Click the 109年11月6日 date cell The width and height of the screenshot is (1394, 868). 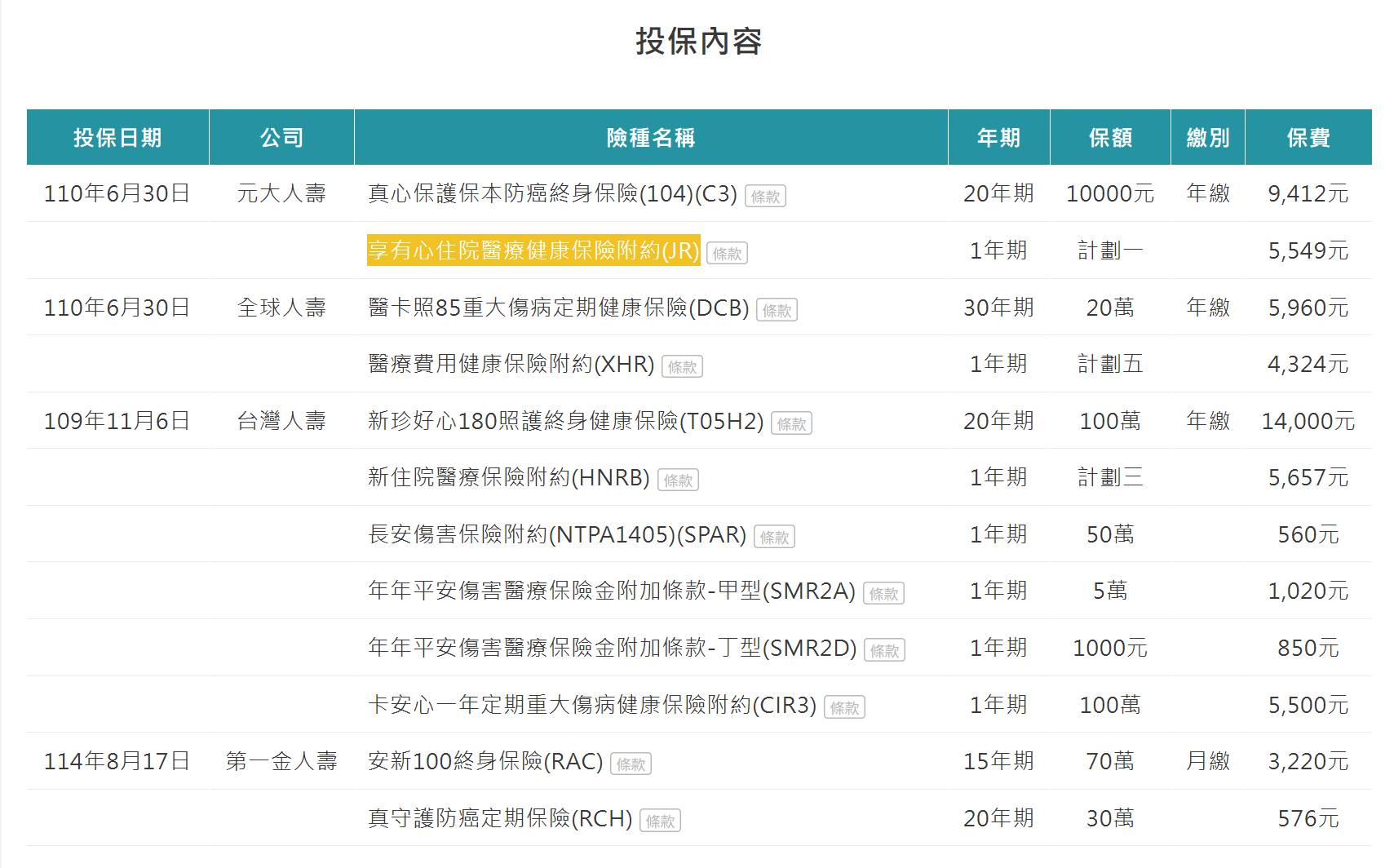[117, 421]
